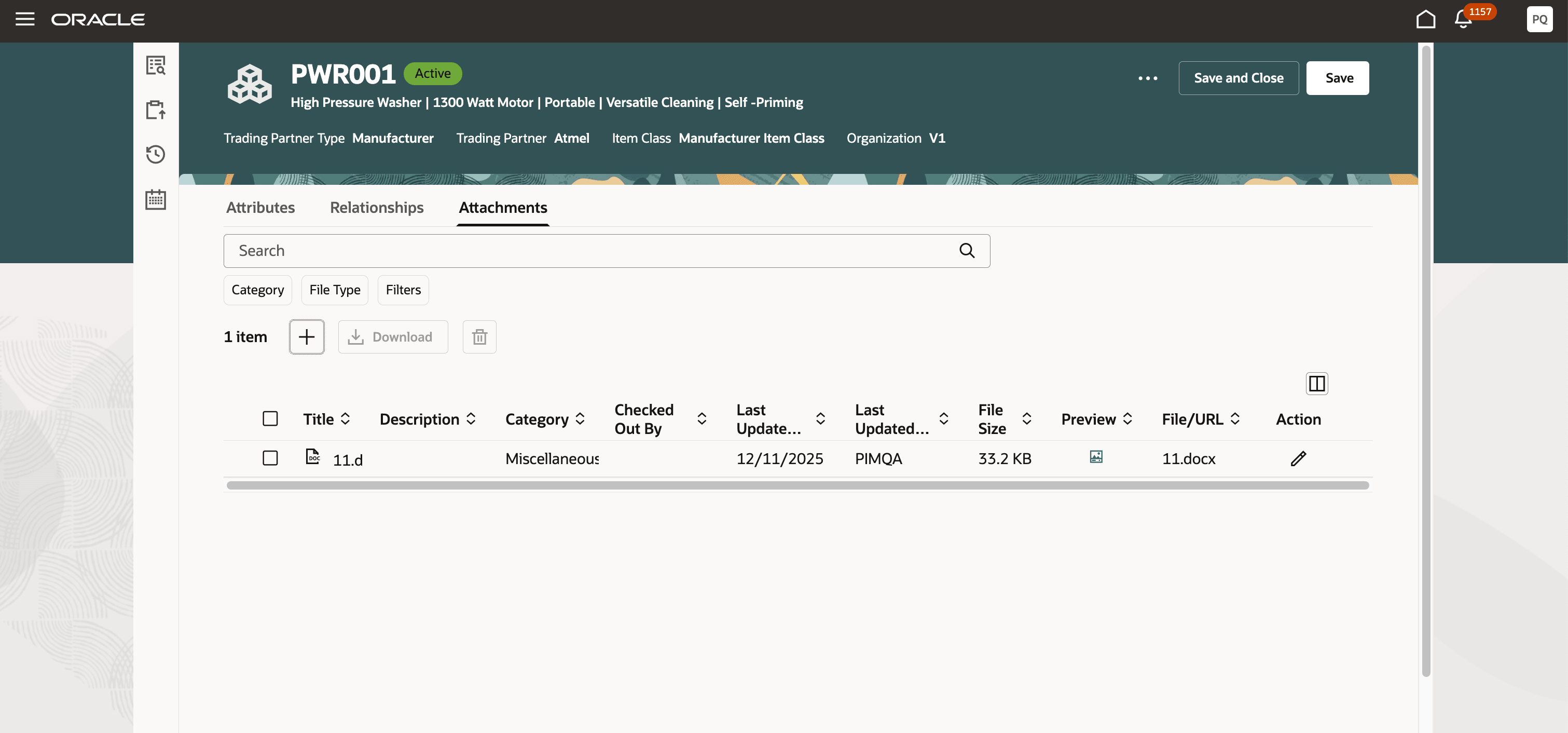This screenshot has height=733, width=1568.
Task: Open the notifications bell
Action: pyautogui.click(x=1463, y=20)
